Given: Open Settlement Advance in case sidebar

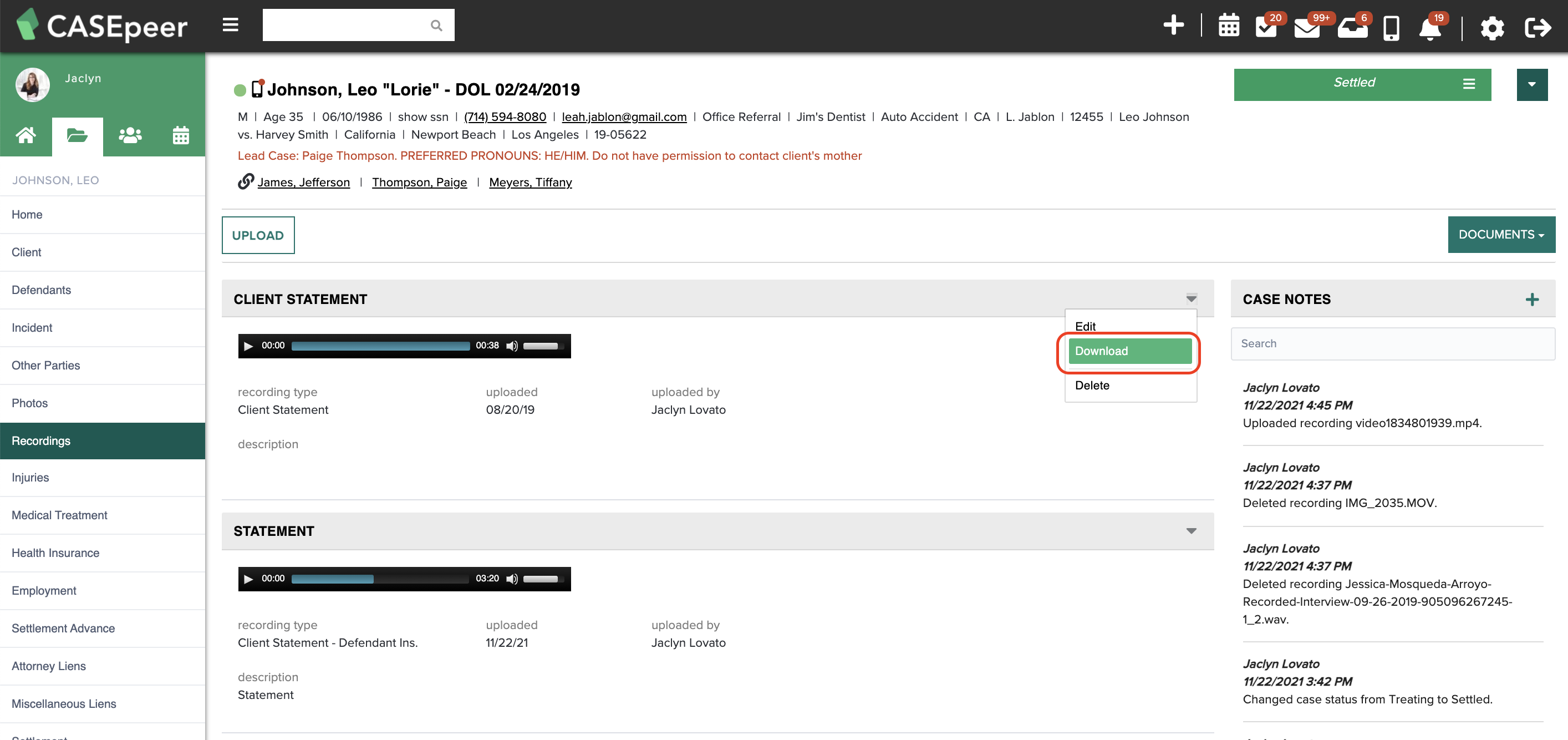Looking at the screenshot, I should pos(102,629).
